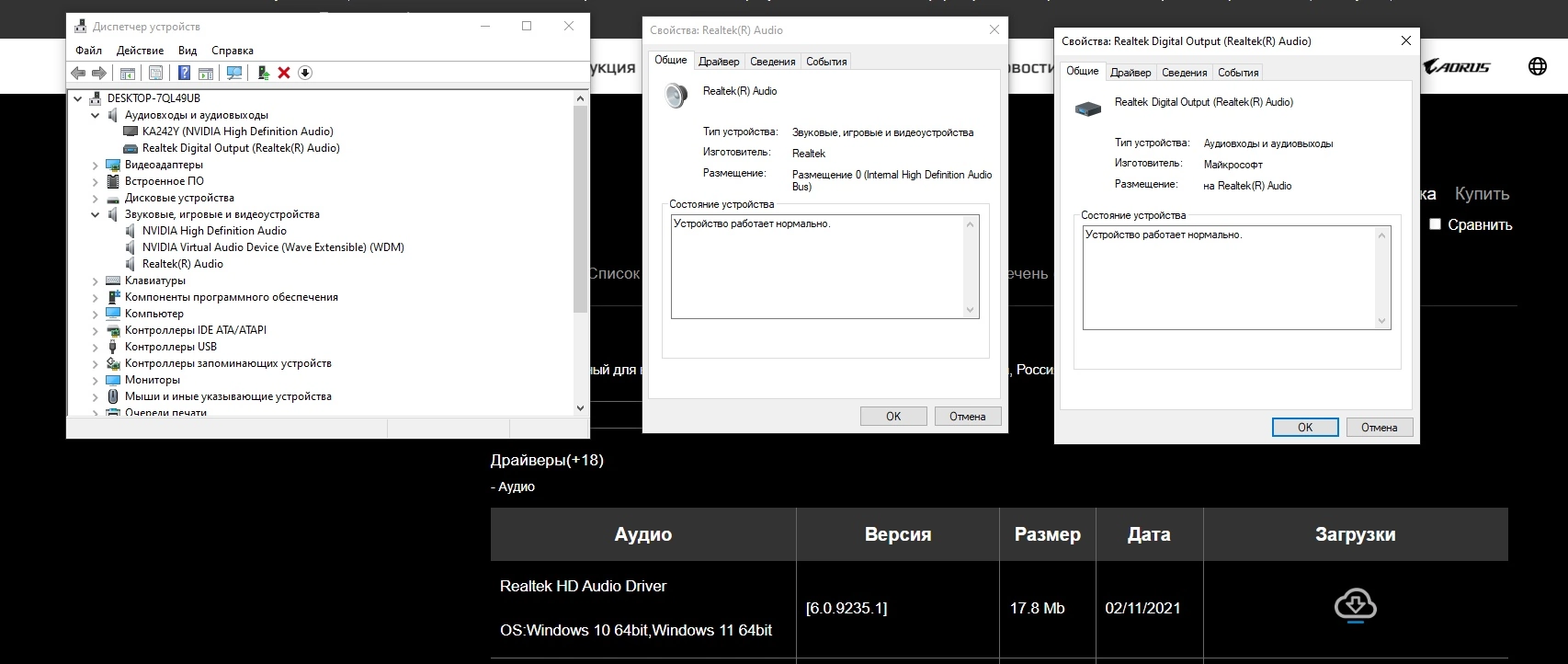The height and width of the screenshot is (664, 1568).
Task: Open События tab in Realtek(R) Audio properties
Action: click(826, 62)
